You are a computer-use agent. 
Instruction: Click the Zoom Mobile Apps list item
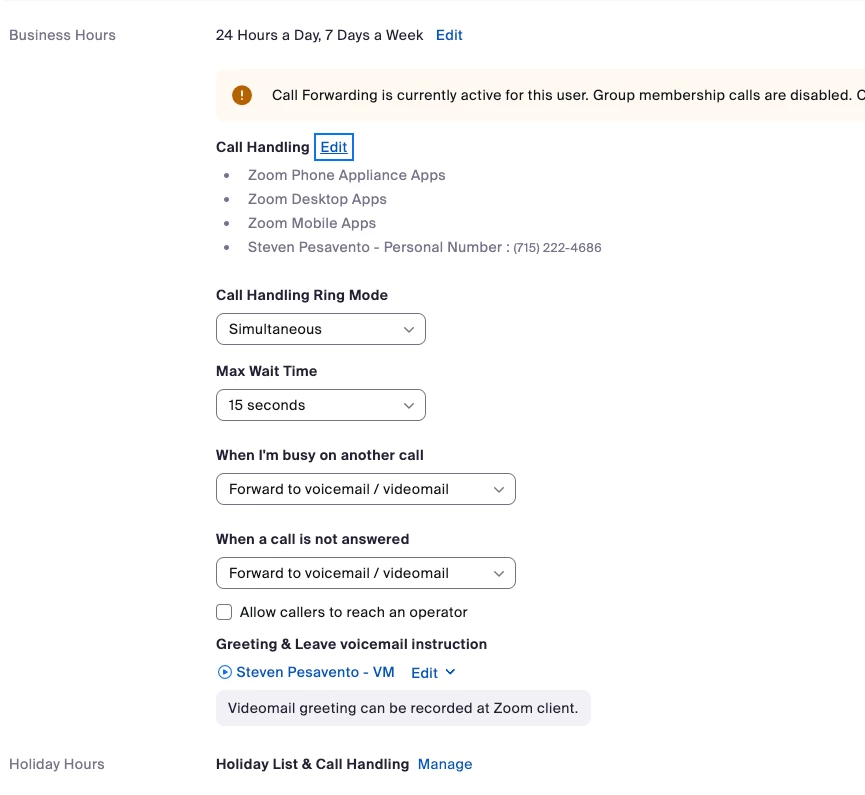coord(312,223)
